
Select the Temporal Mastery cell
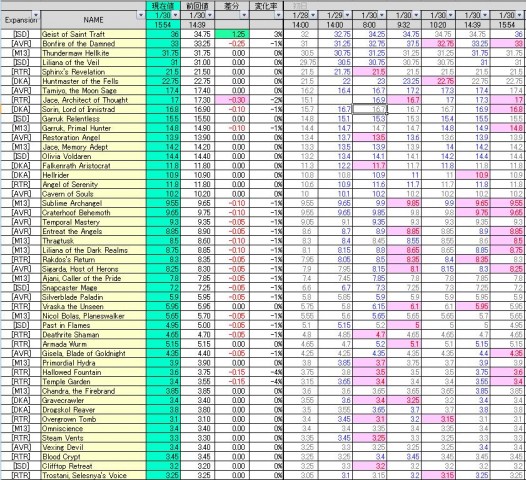click(93, 222)
